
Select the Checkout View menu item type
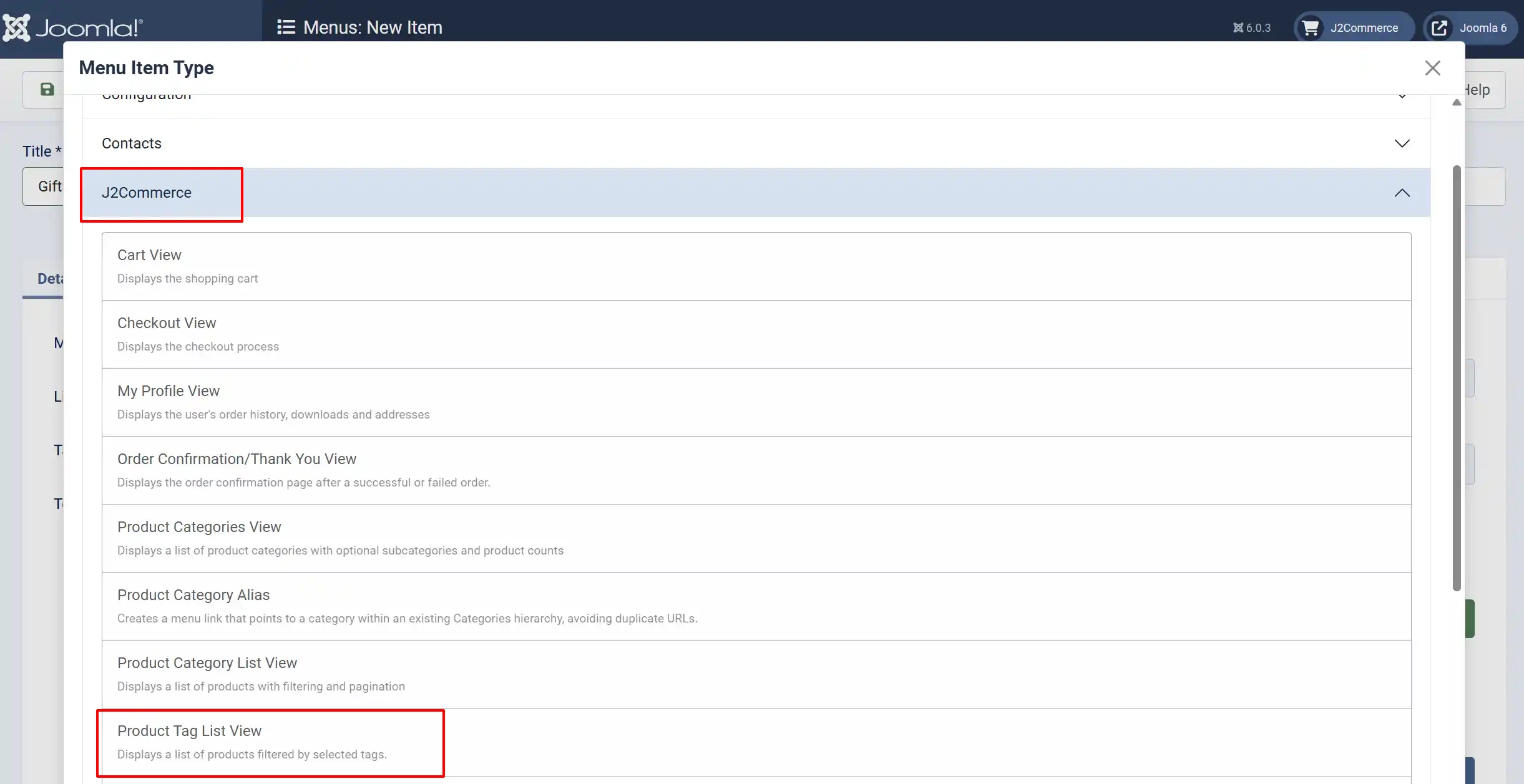pyautogui.click(x=756, y=334)
